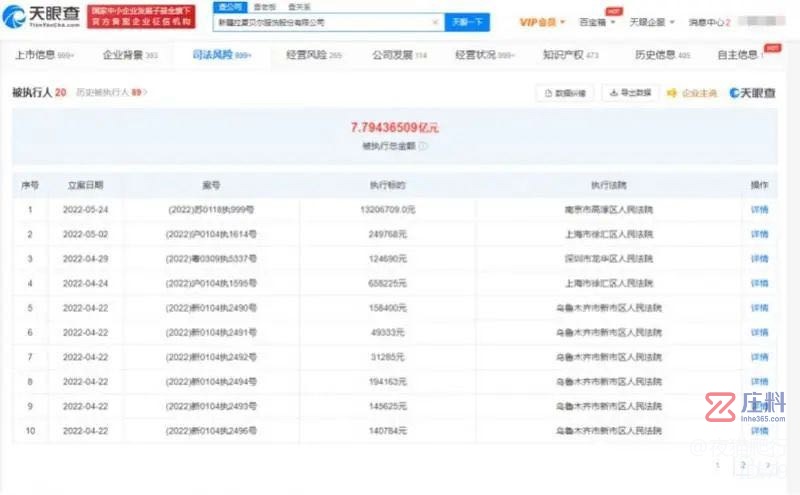The image size is (800, 495).
Task: Select the amount 658225元
Action: click(388, 283)
